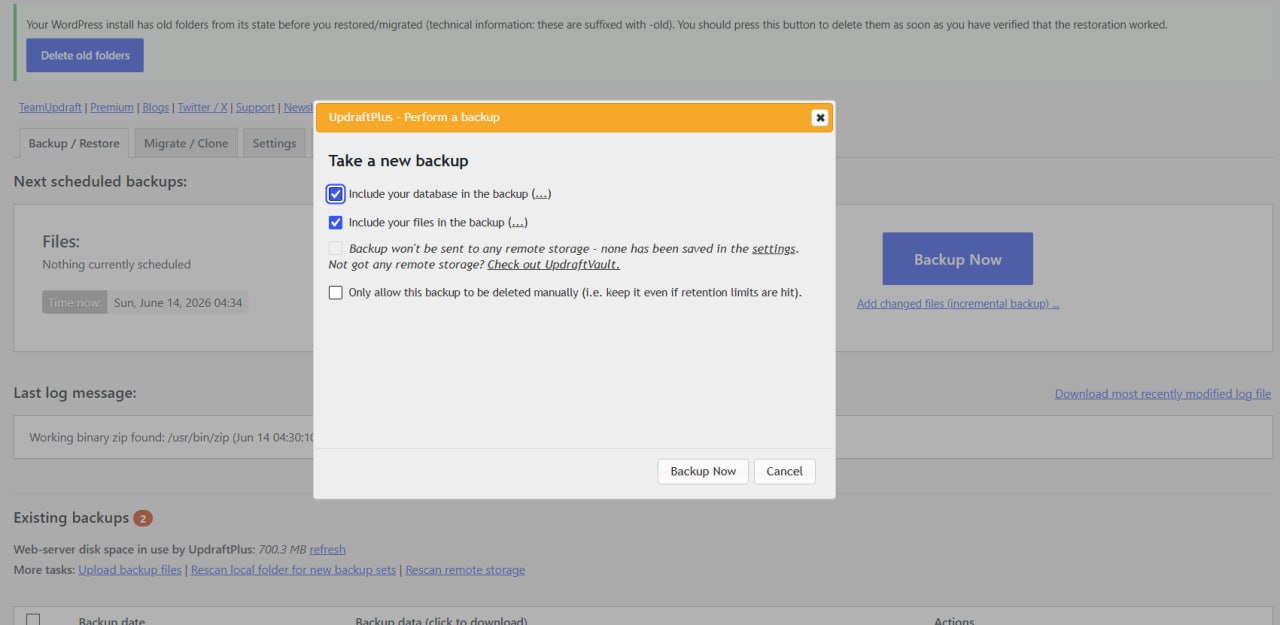Image resolution: width=1280 pixels, height=625 pixels.
Task: Click Cancel in the backup dialog
Action: pyautogui.click(x=784, y=471)
